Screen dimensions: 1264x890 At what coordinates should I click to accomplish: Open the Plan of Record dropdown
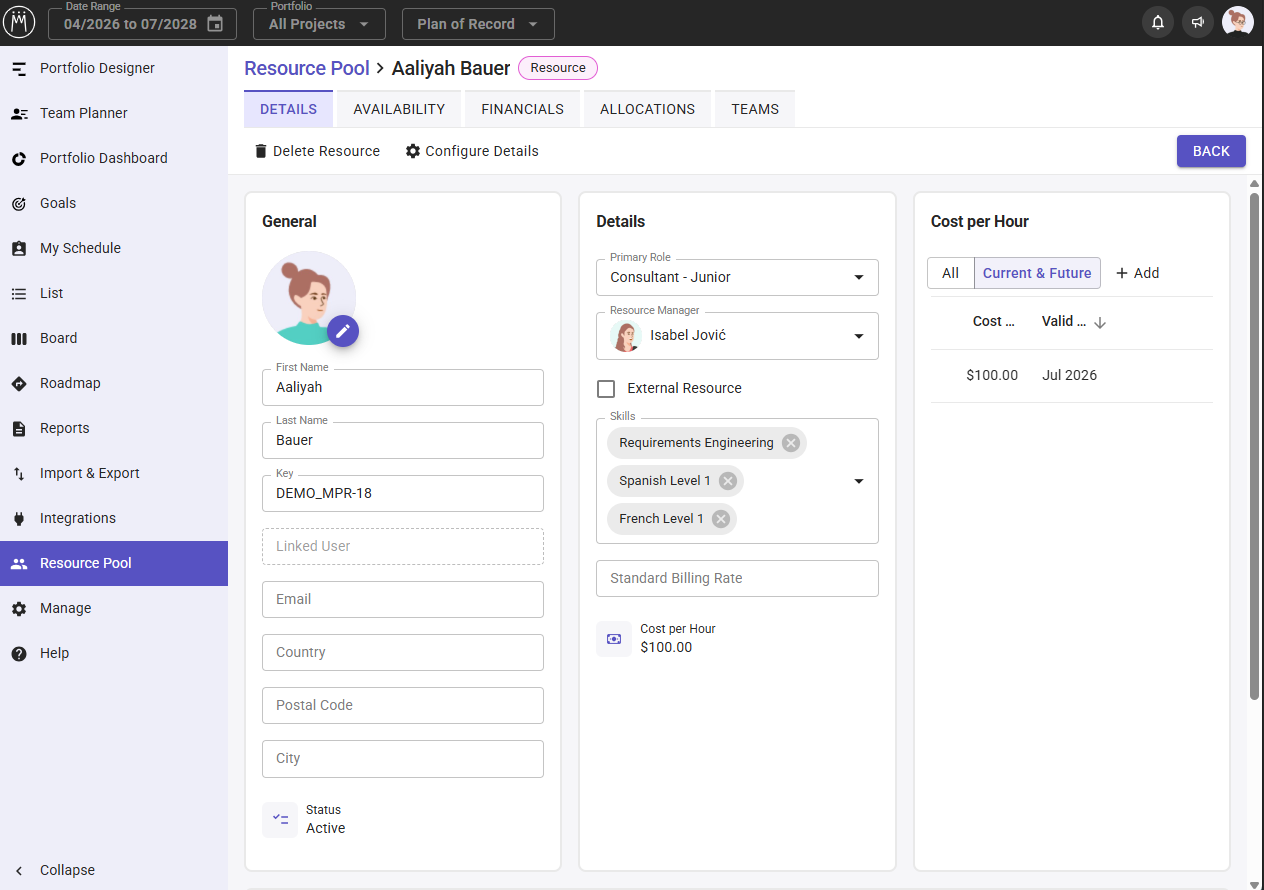(478, 24)
